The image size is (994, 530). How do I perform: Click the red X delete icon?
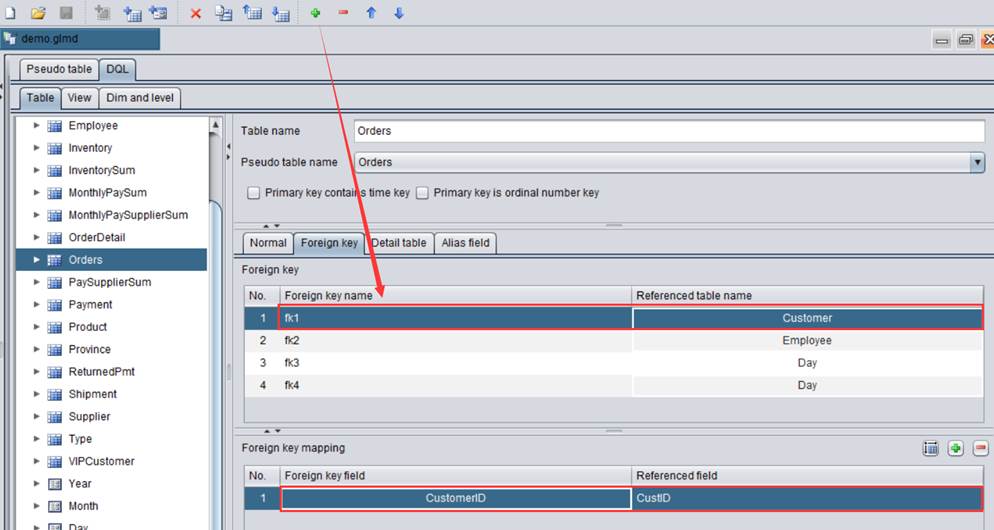coord(195,13)
